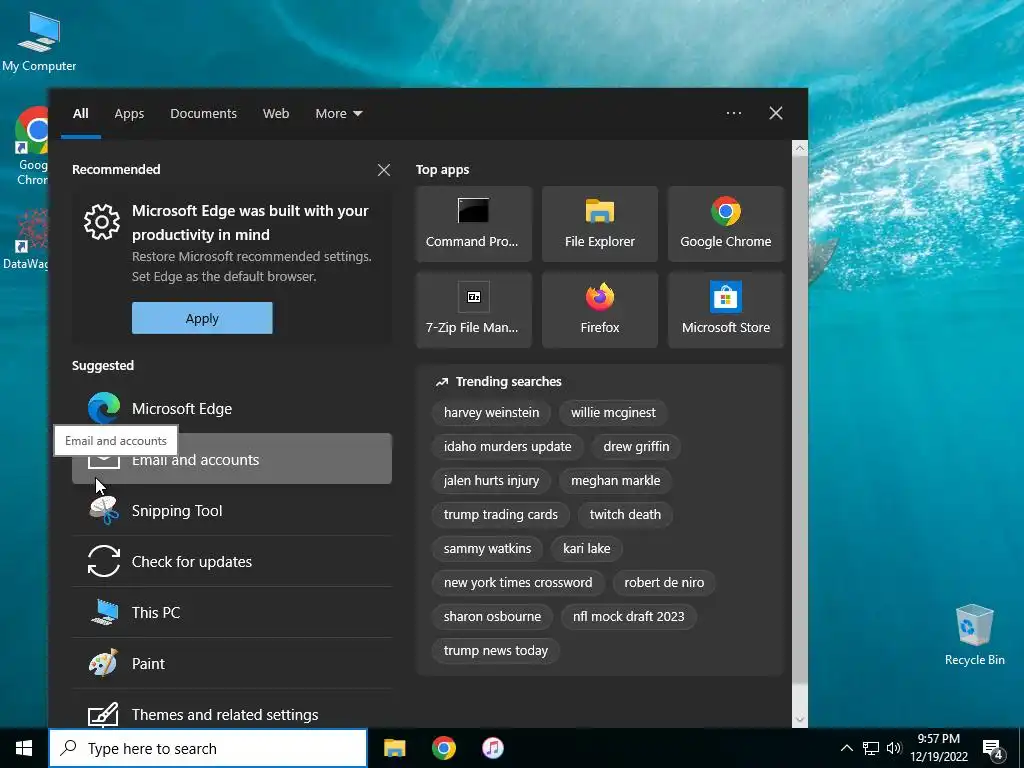Show hidden system tray icons
Image resolution: width=1024 pixels, height=768 pixels.
point(846,748)
